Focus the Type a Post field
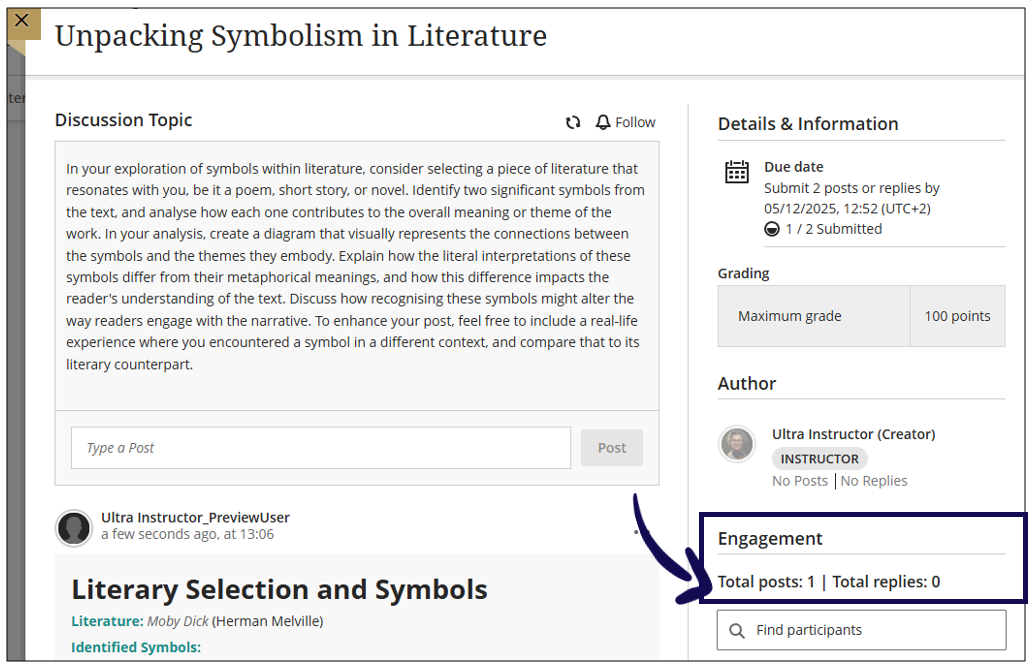1035x667 pixels. (x=320, y=448)
